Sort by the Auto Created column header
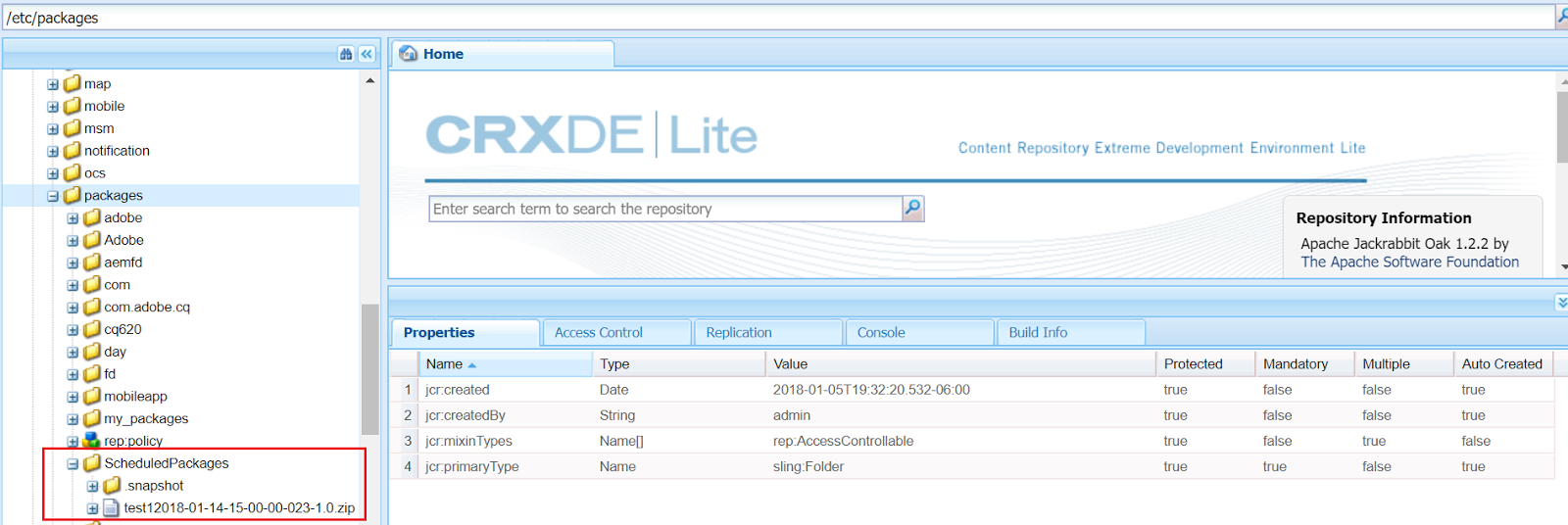The height and width of the screenshot is (525, 1568). click(1504, 363)
